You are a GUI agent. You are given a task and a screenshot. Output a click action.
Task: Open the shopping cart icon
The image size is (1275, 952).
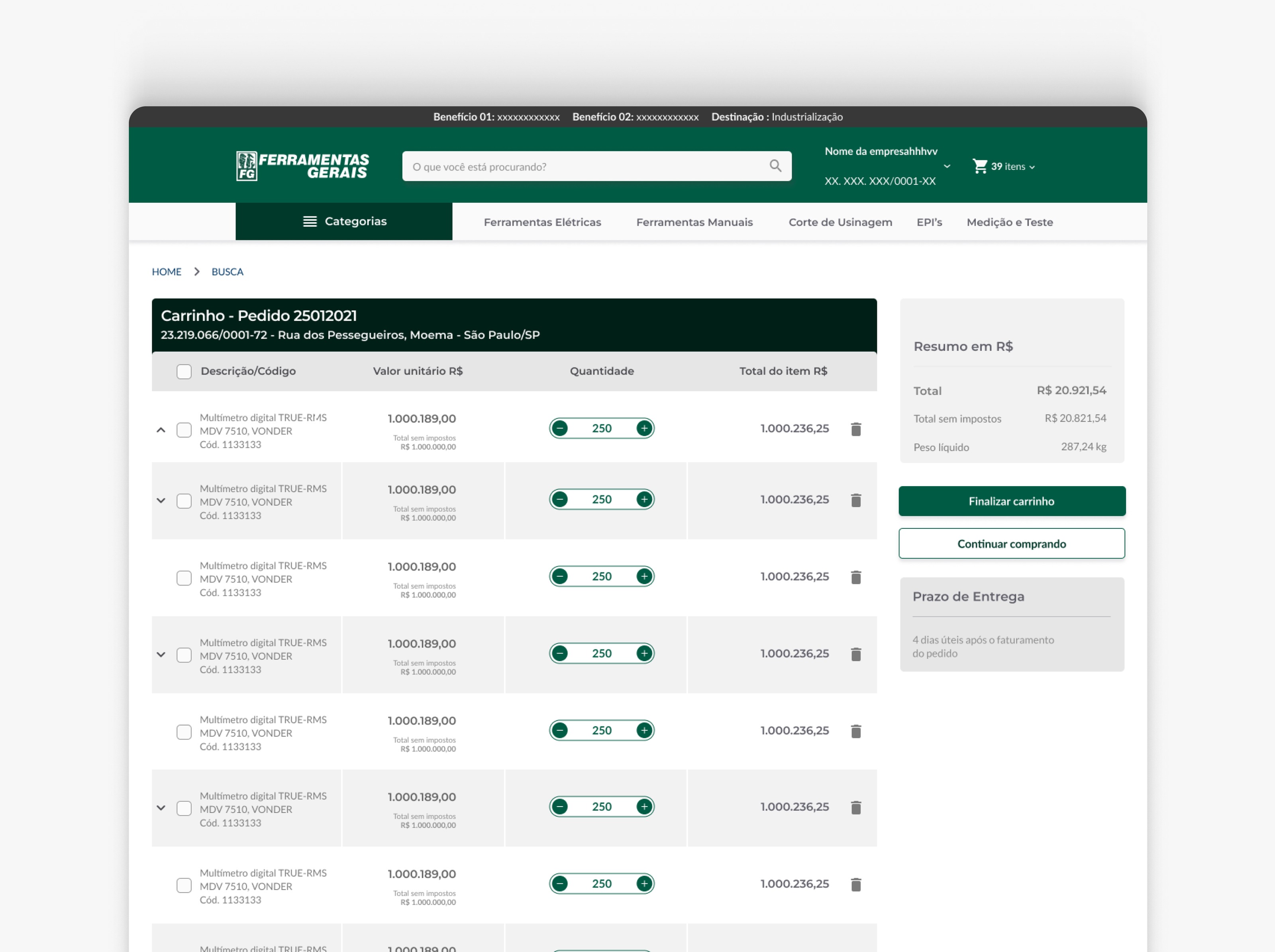979,166
